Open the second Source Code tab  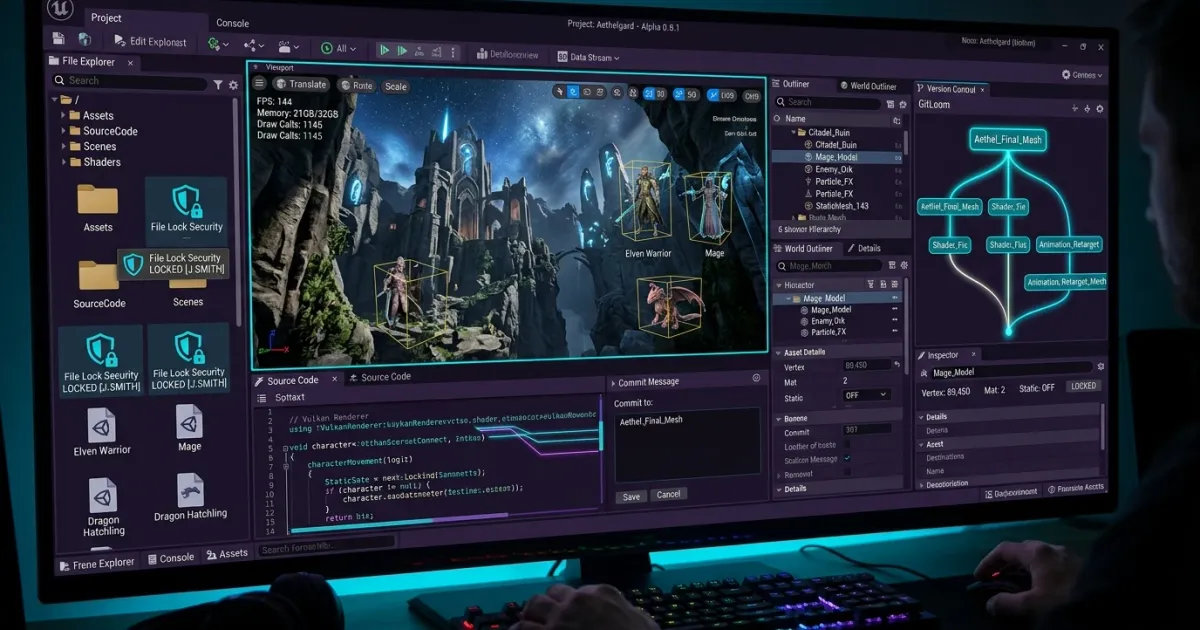[380, 377]
